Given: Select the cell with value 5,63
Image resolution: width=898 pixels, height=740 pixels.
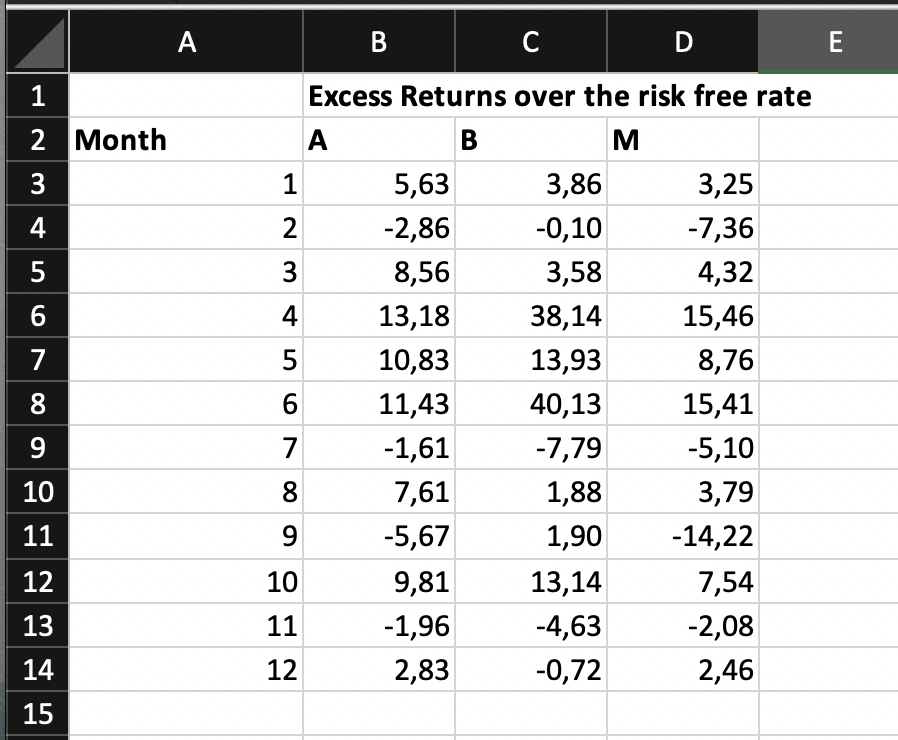Looking at the screenshot, I should tap(378, 184).
